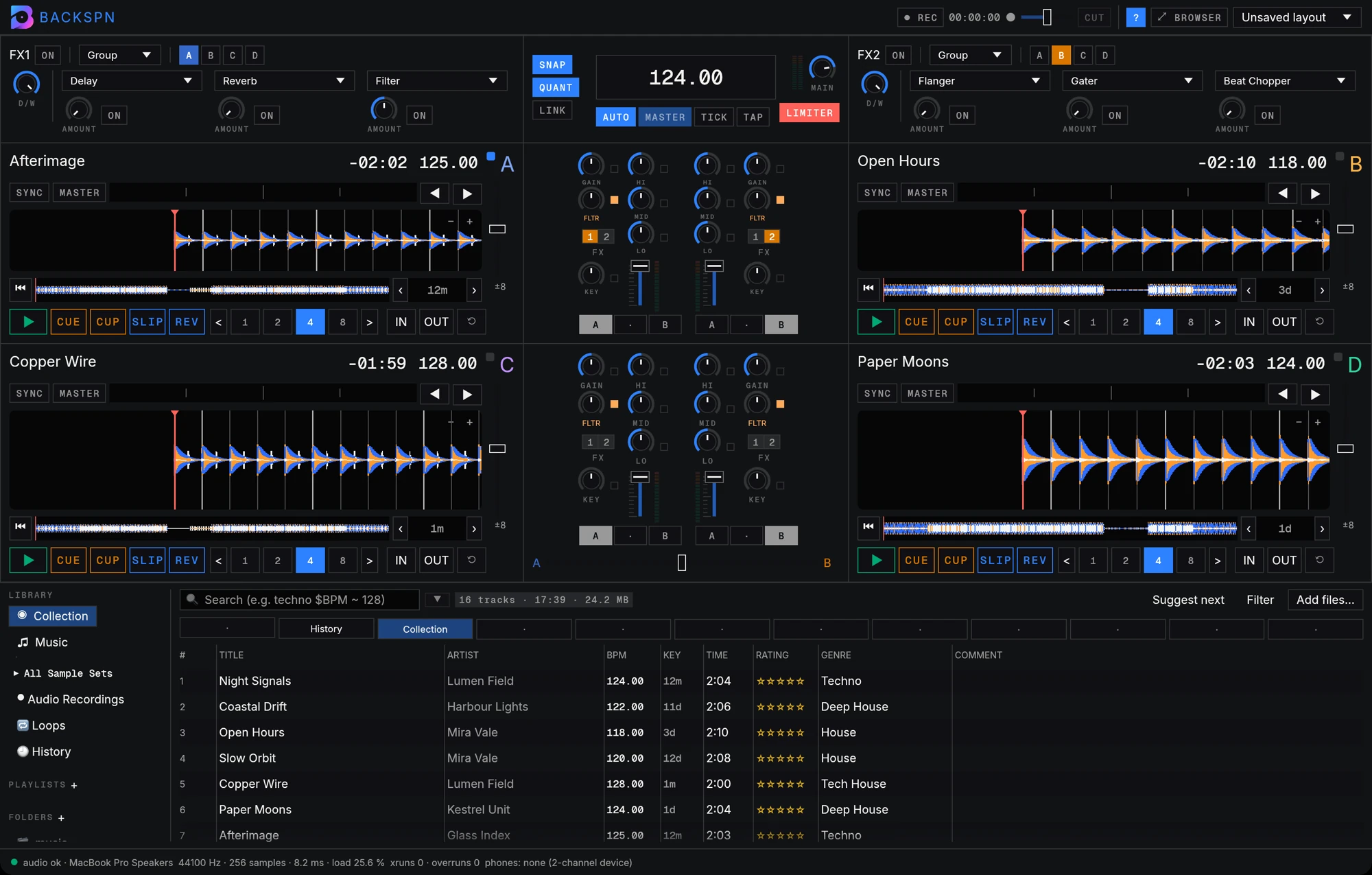Switch to the Collection tab

point(425,629)
